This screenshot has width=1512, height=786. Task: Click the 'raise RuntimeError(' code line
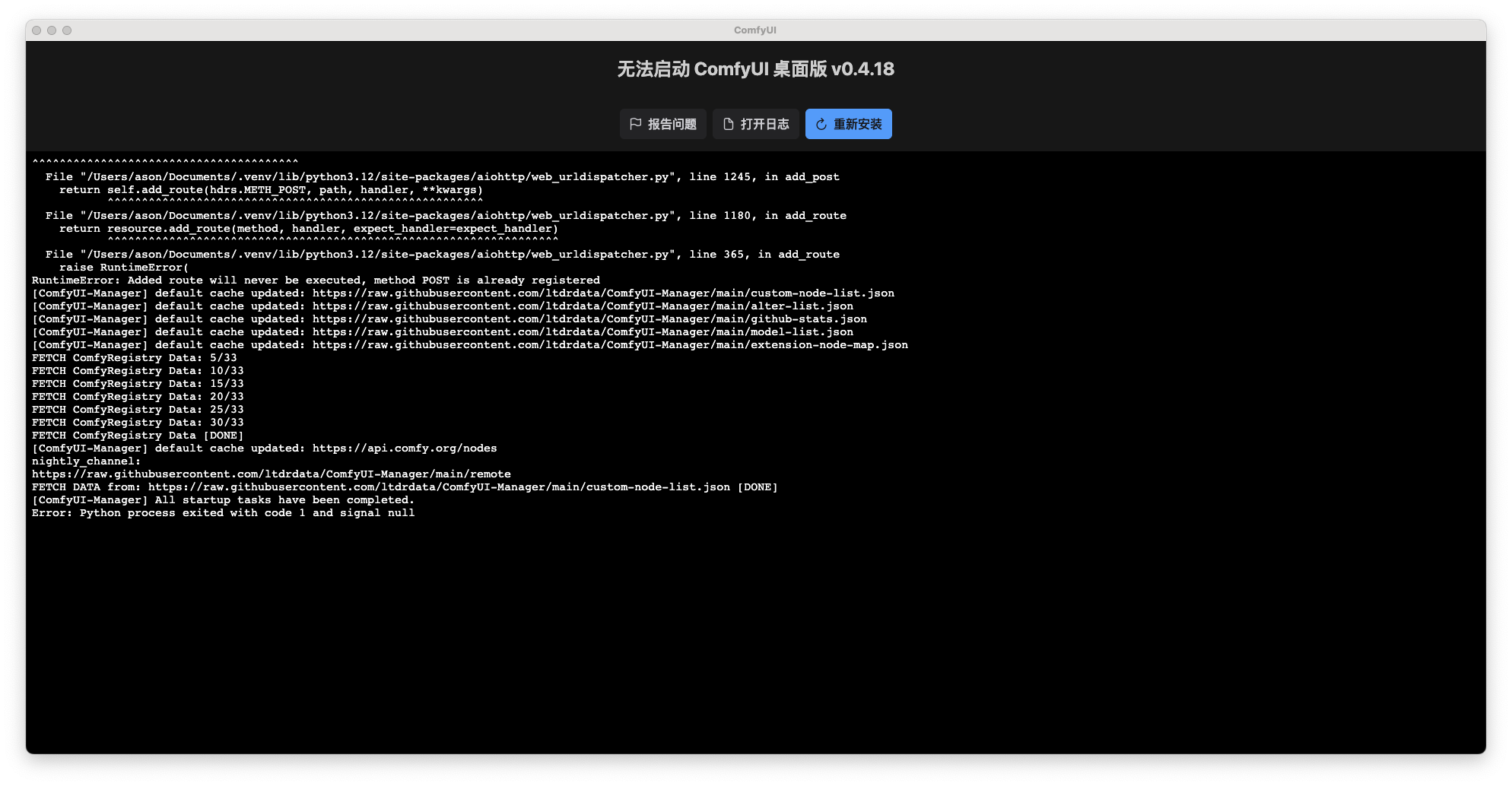pyautogui.click(x=124, y=268)
